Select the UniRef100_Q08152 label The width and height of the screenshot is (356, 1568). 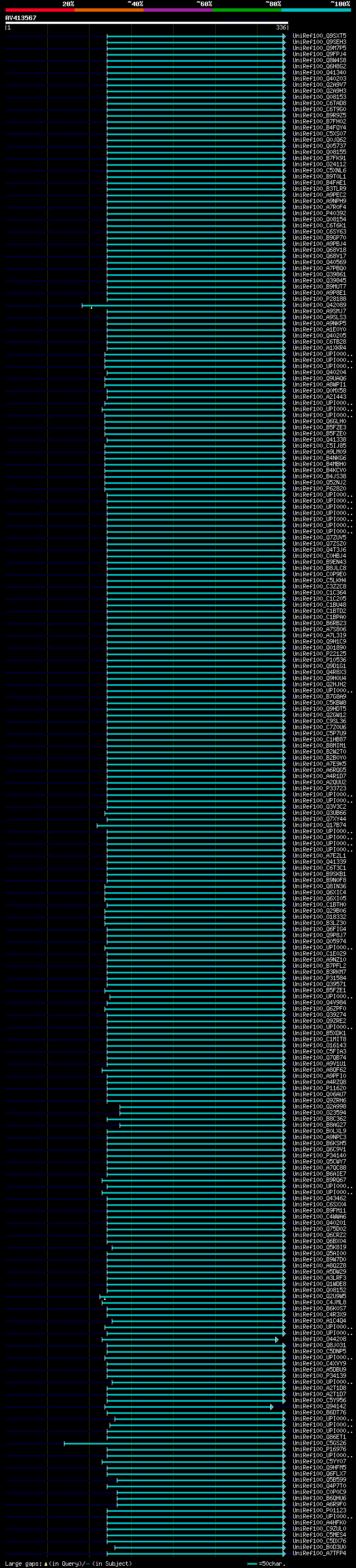[x=319, y=1290]
